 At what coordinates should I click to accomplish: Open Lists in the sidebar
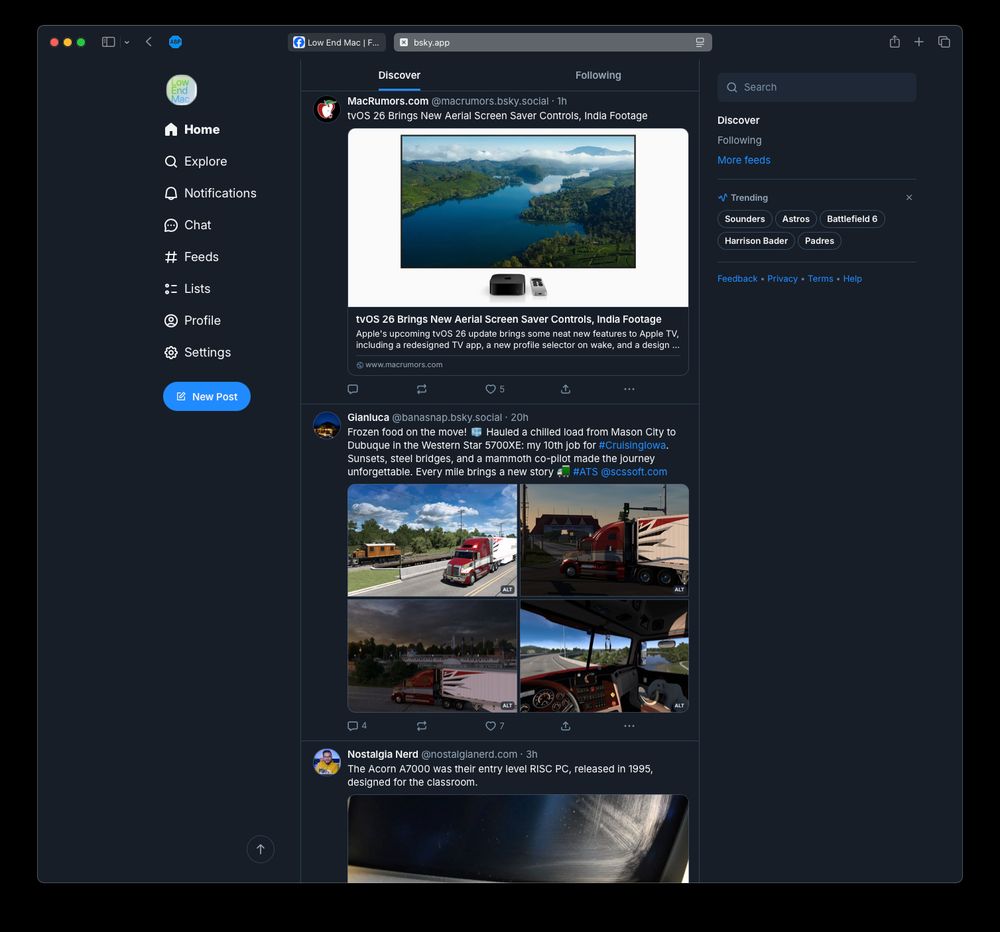click(x=187, y=289)
